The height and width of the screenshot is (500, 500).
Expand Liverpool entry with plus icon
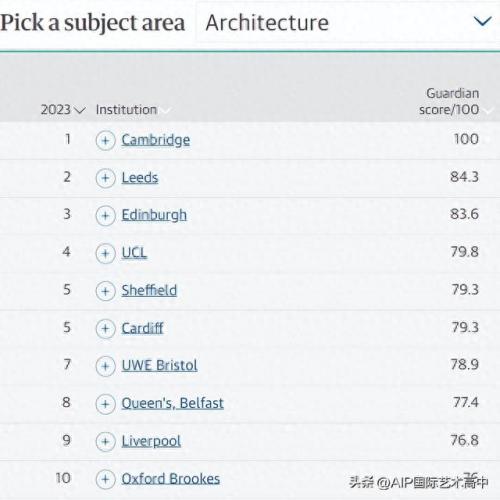click(x=105, y=442)
